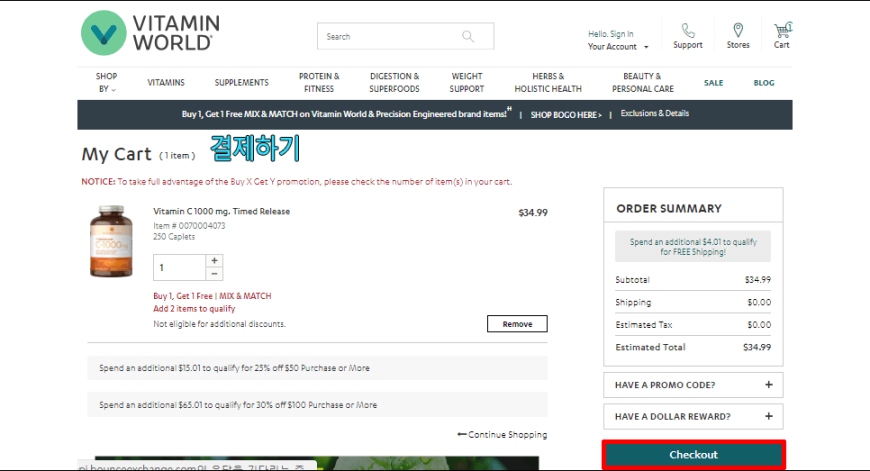Remove the Vitamin C item from cart
This screenshot has width=870, height=471.
pos(517,324)
